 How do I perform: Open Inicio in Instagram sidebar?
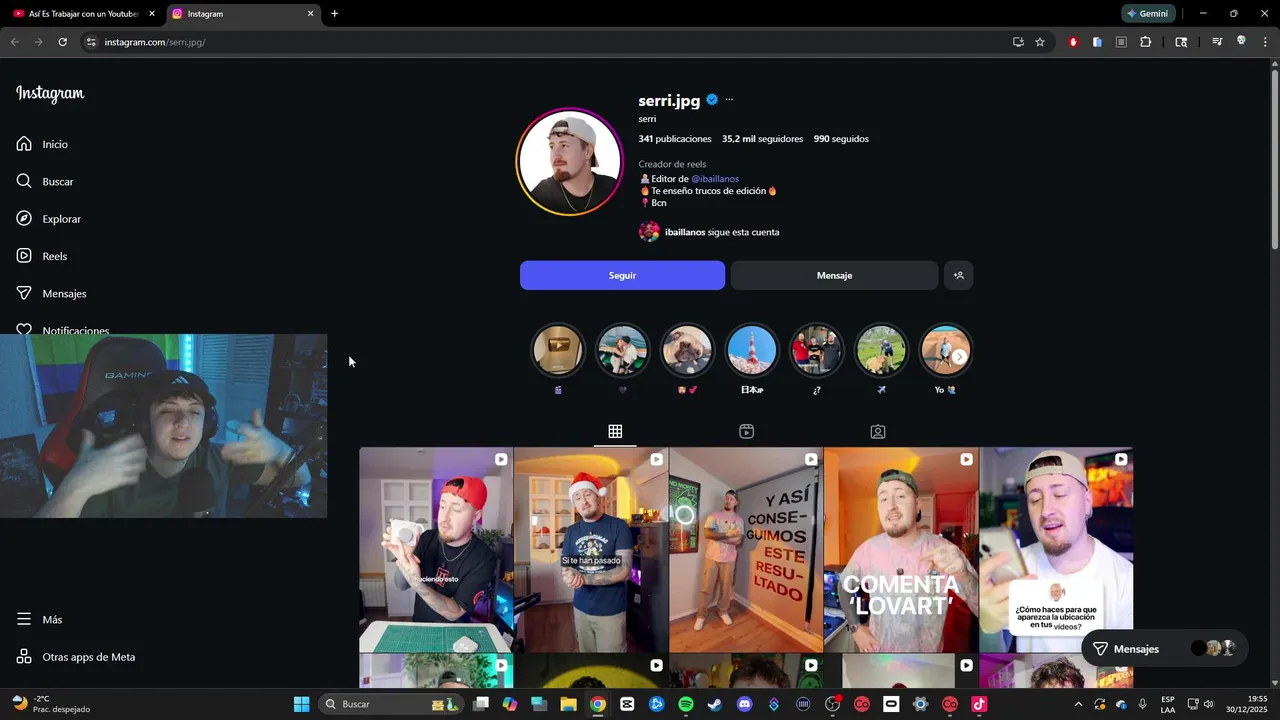[x=42, y=144]
